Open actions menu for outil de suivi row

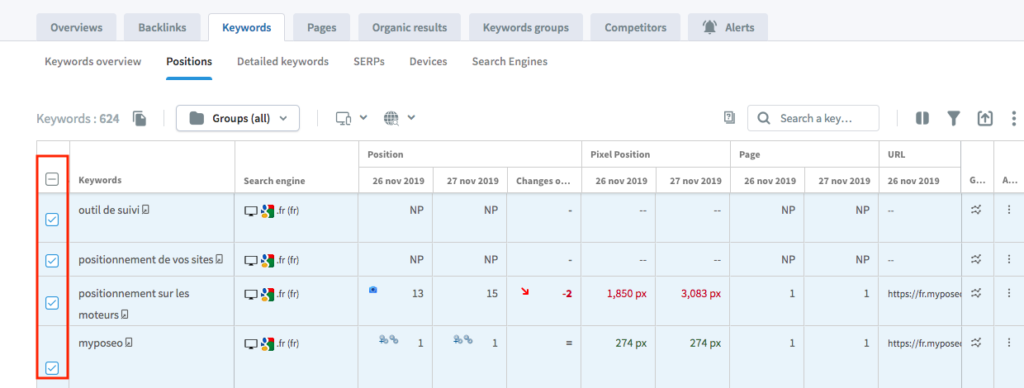click(x=1009, y=210)
